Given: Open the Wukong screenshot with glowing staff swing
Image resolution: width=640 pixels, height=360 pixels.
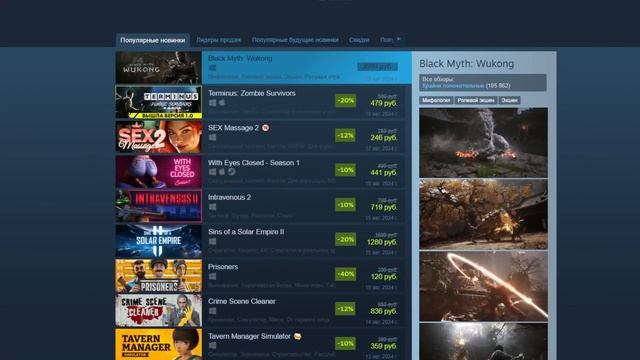Looking at the screenshot, I should [x=483, y=286].
